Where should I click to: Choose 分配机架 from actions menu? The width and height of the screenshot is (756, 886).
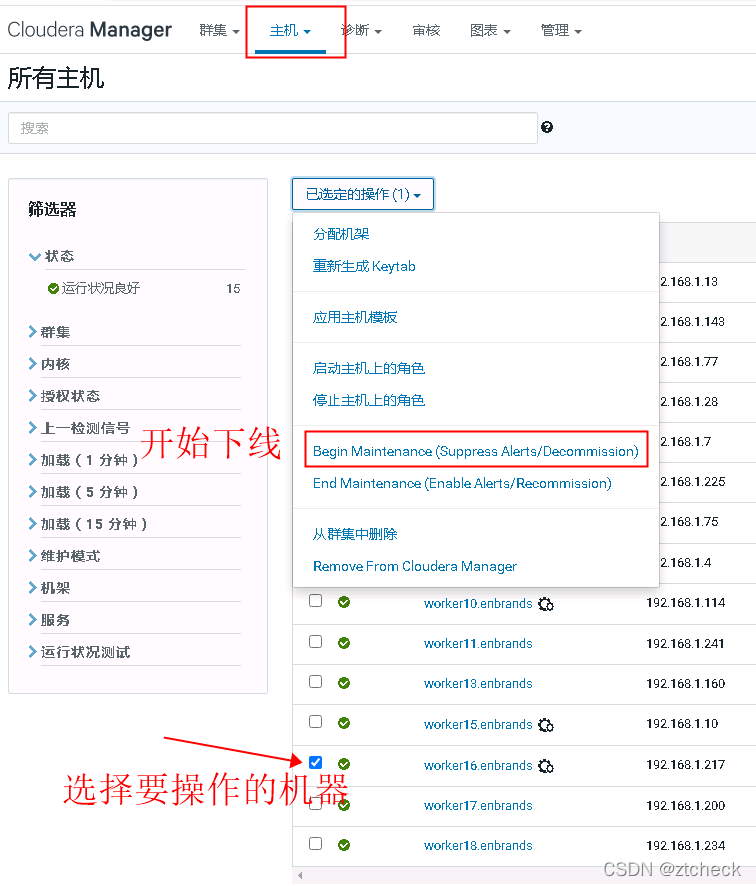pyautogui.click(x=341, y=234)
